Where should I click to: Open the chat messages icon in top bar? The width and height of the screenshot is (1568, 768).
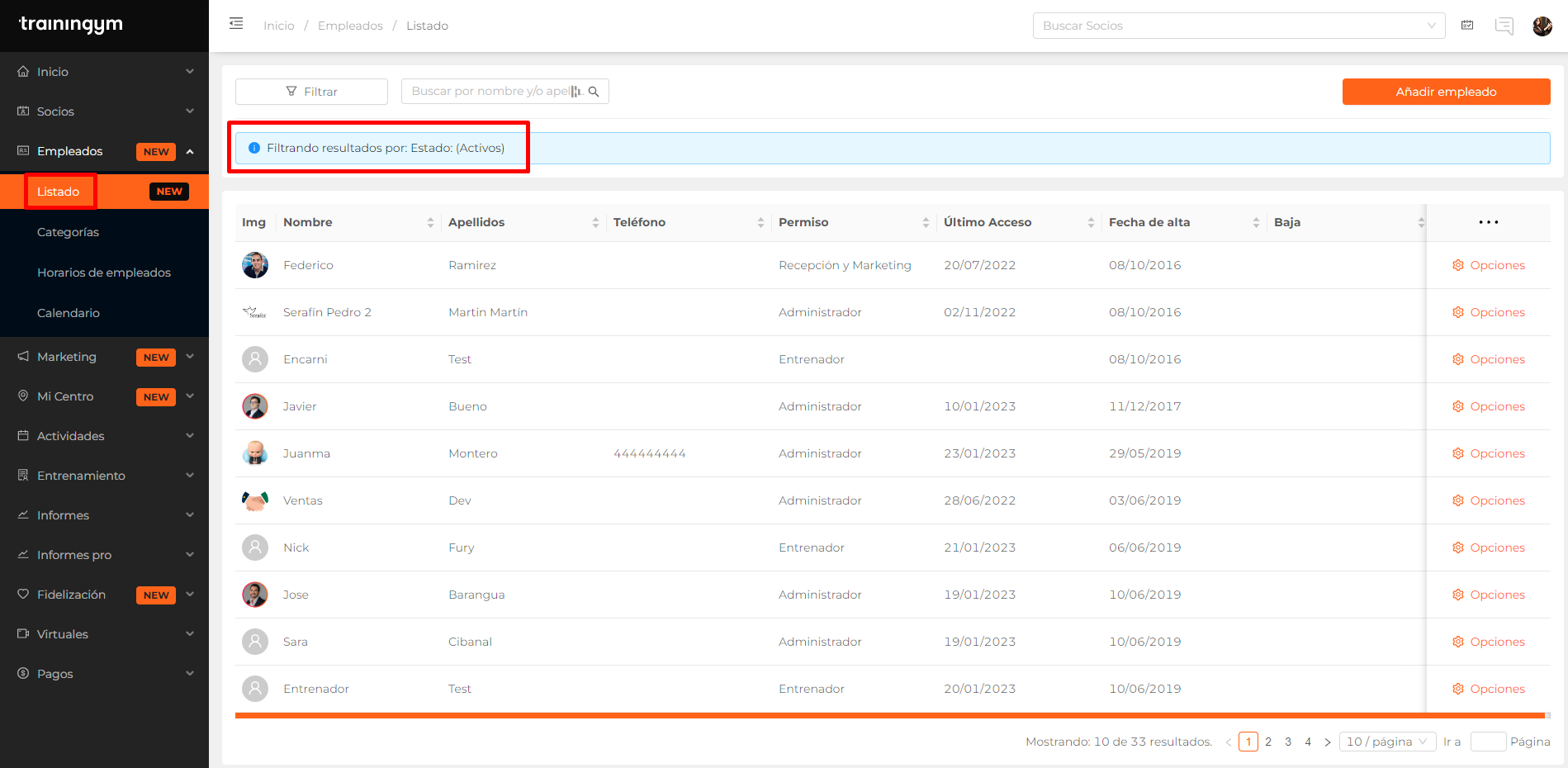tap(1504, 26)
